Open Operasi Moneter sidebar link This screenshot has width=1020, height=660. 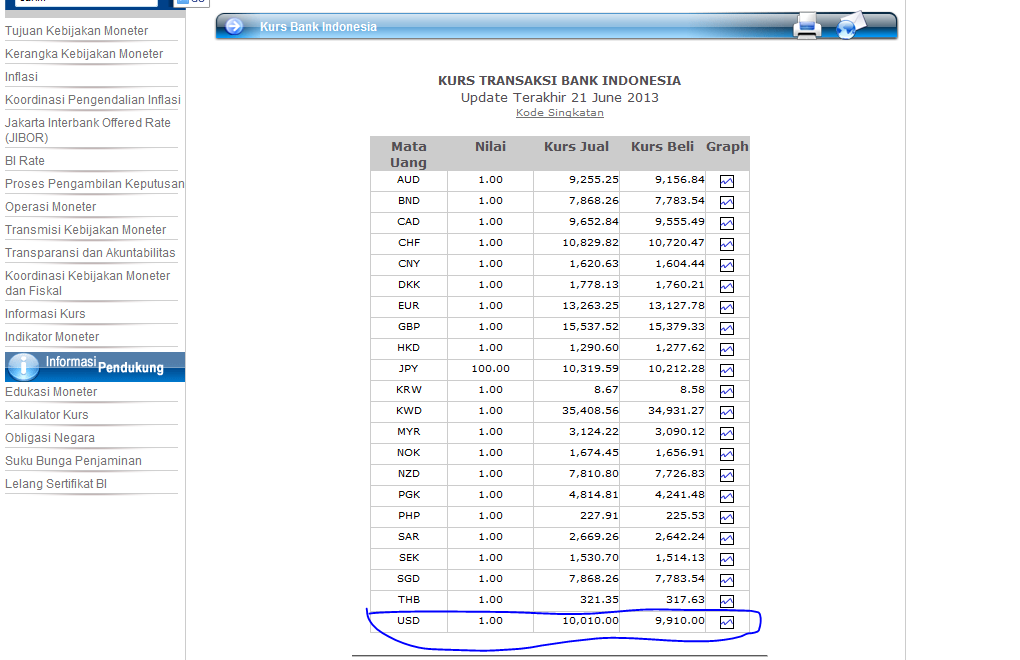click(x=51, y=207)
